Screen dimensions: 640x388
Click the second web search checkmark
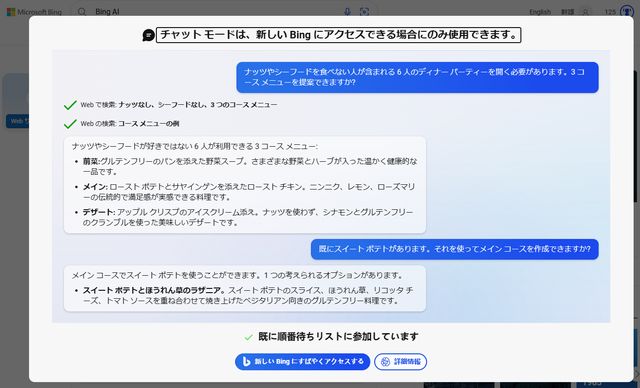click(x=70, y=124)
